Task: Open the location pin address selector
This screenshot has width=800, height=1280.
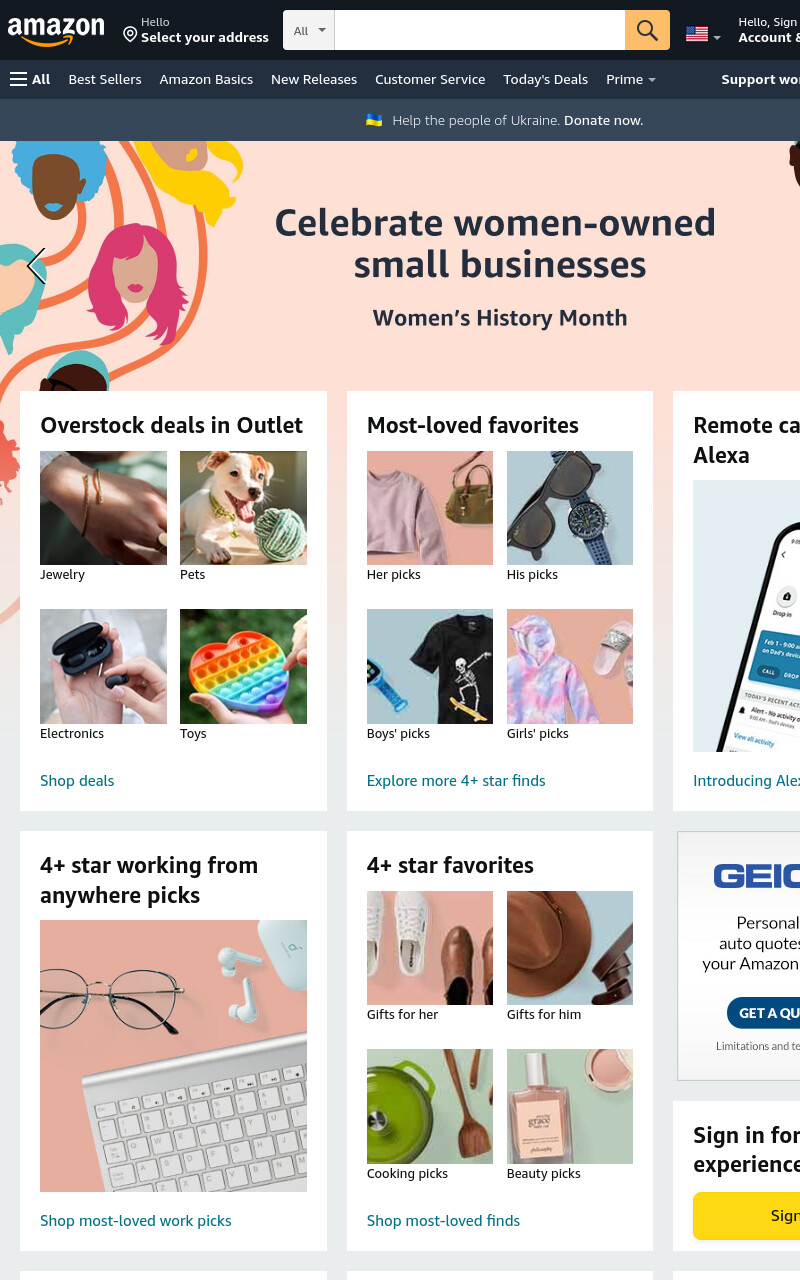Action: (196, 30)
